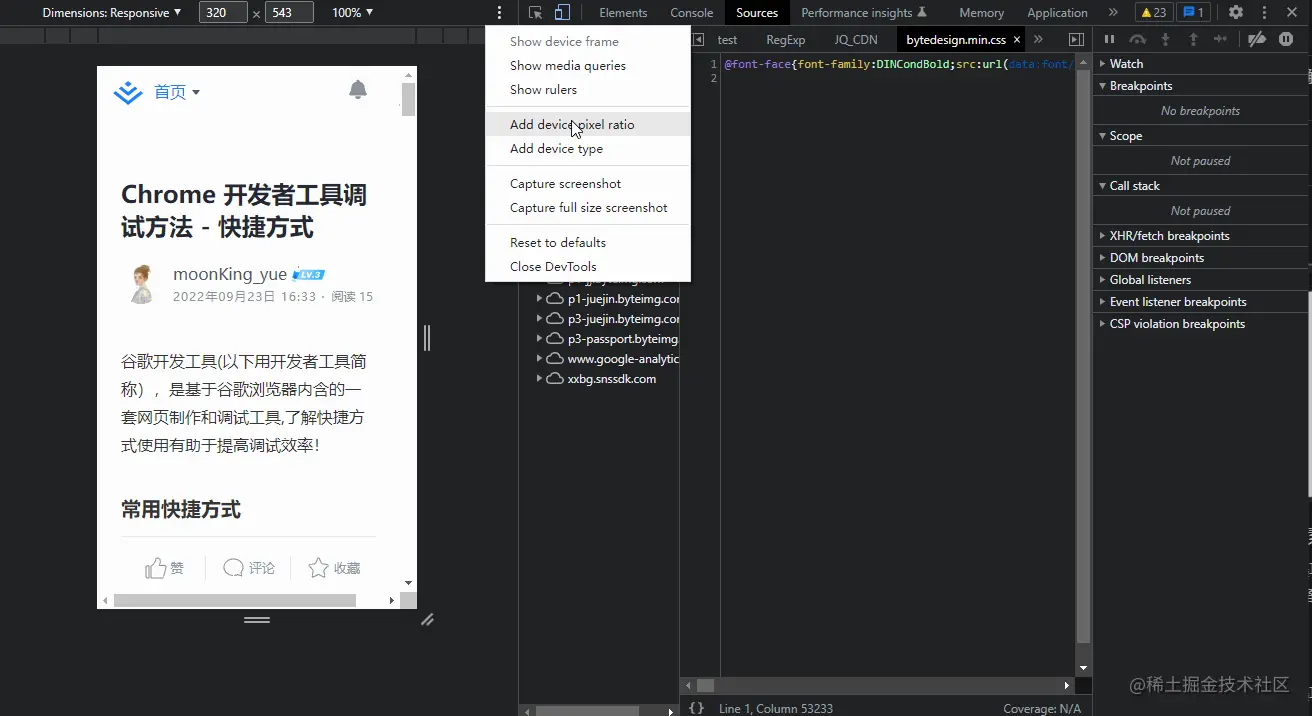Click the comment bubble icon
Viewport: 1312px width, 716px height.
click(233, 568)
